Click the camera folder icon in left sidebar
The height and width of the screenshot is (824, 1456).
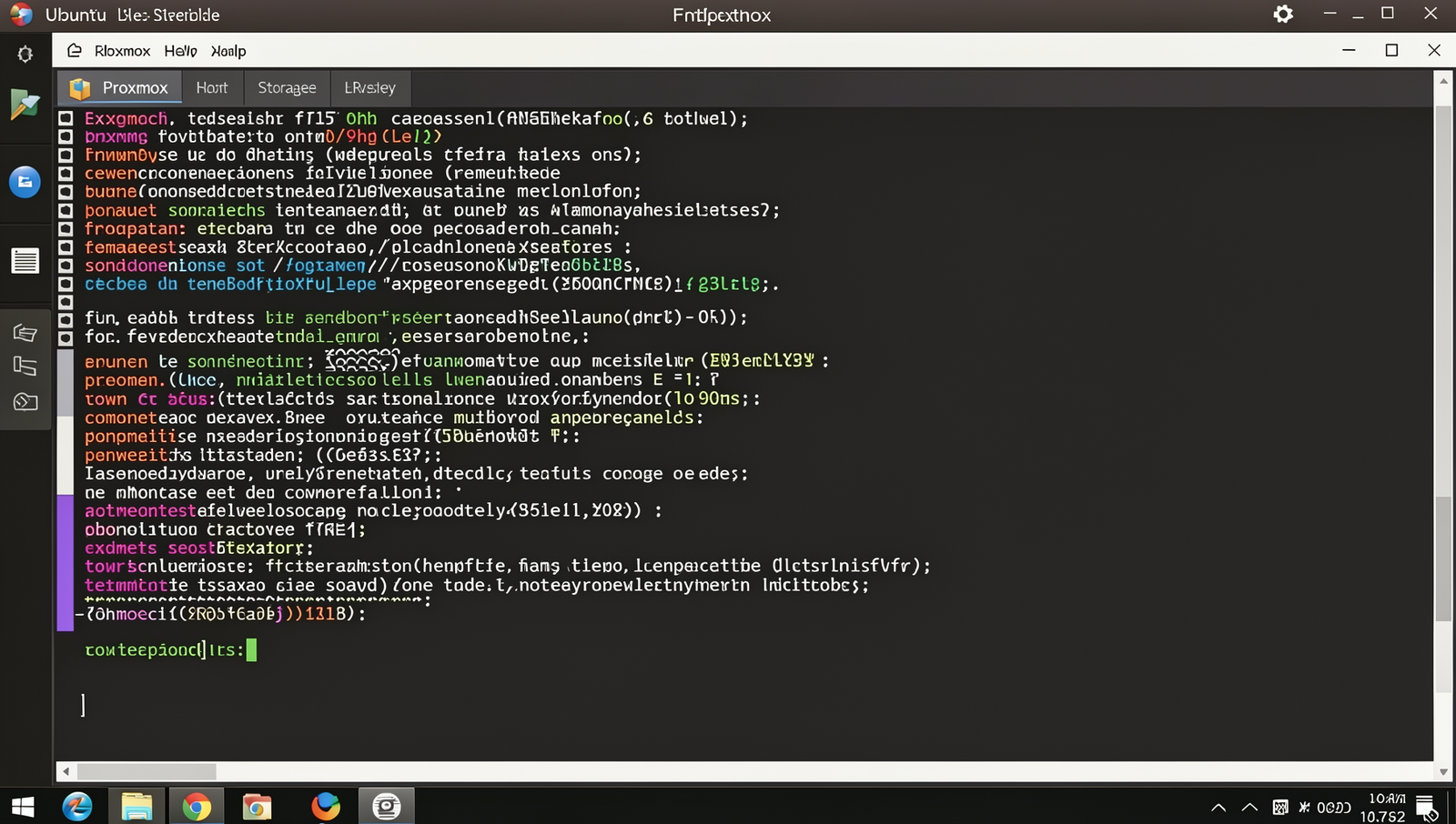click(x=25, y=401)
